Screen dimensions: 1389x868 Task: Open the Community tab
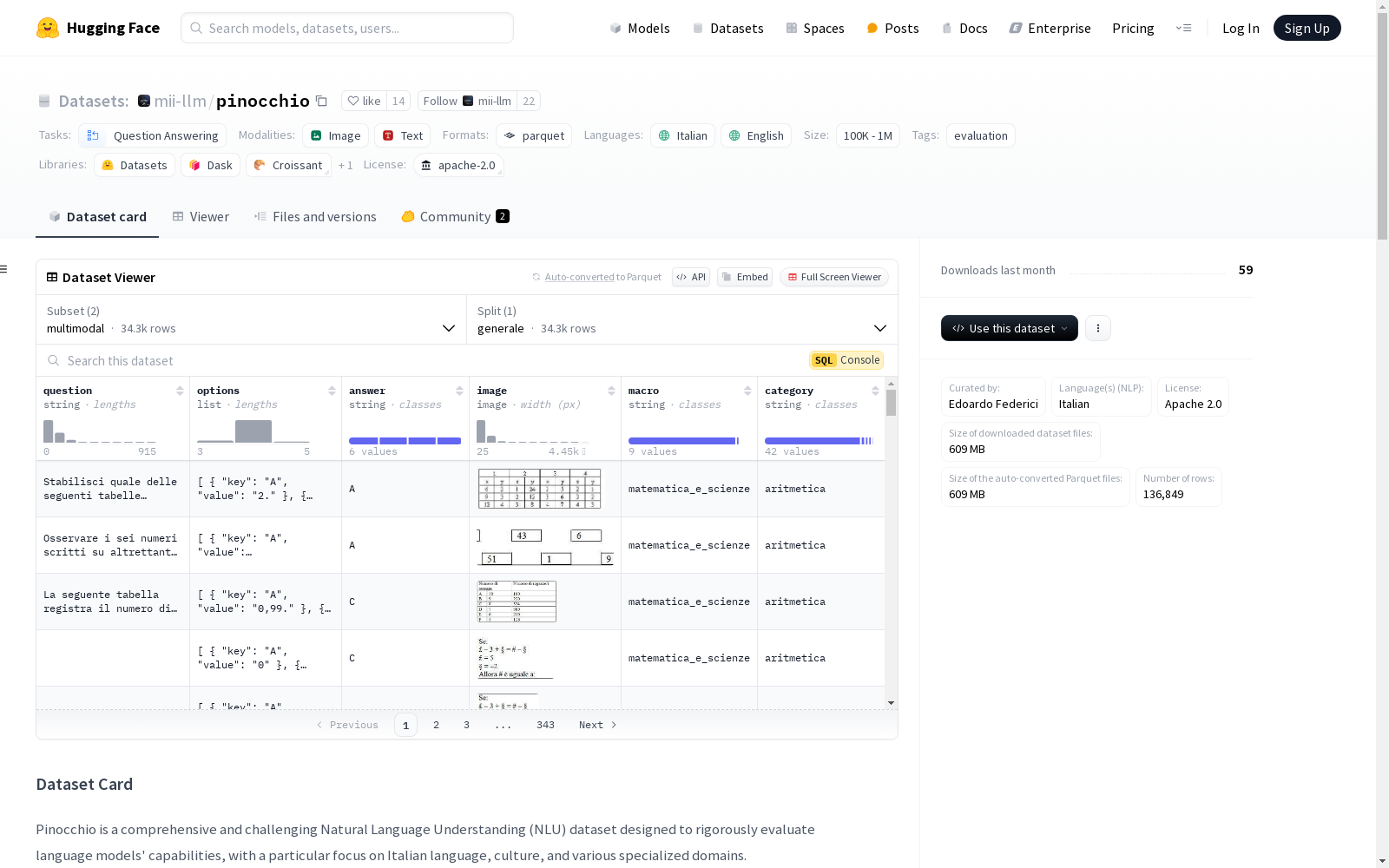tap(455, 217)
